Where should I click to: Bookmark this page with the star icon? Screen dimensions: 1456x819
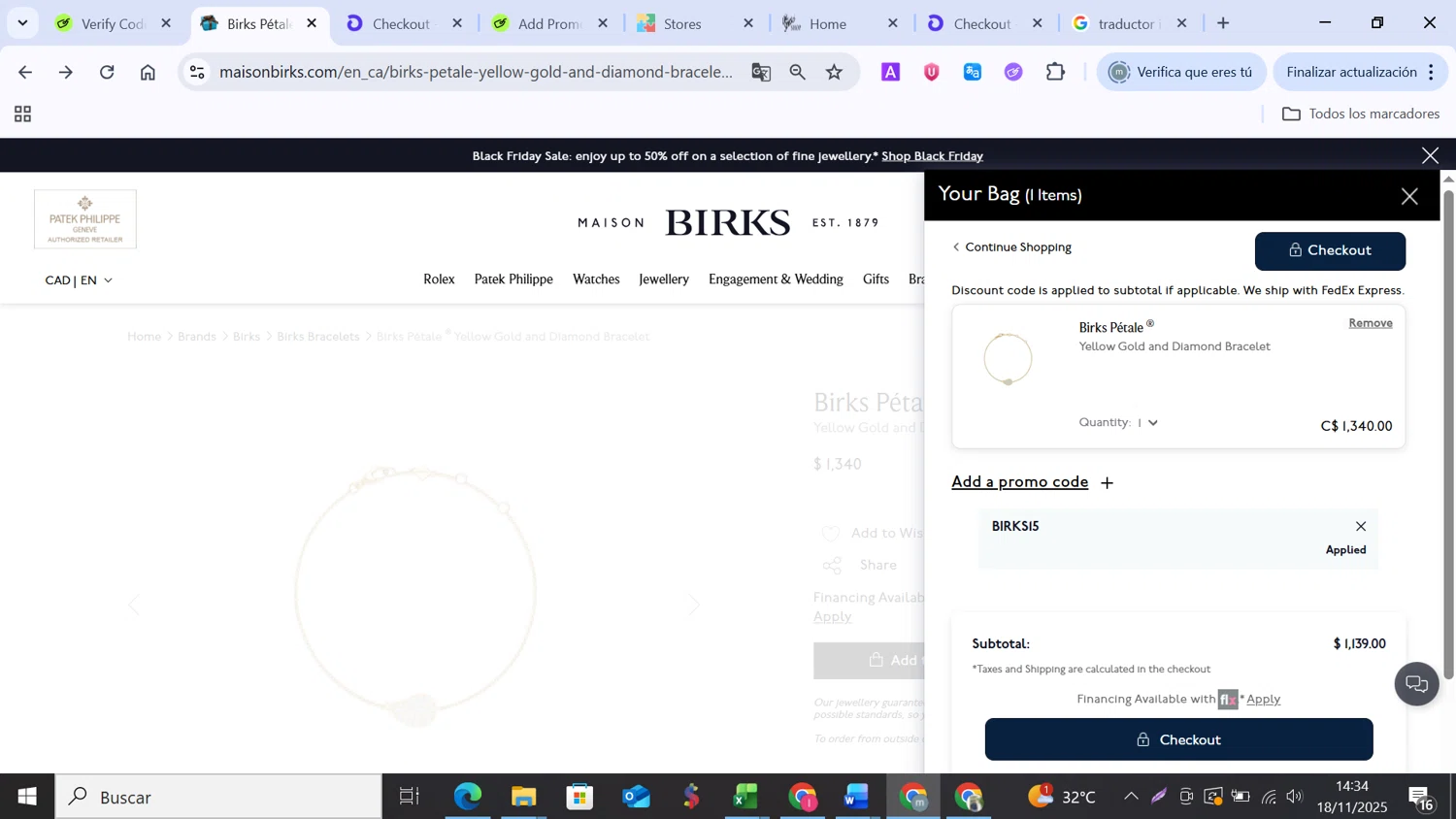(x=835, y=72)
